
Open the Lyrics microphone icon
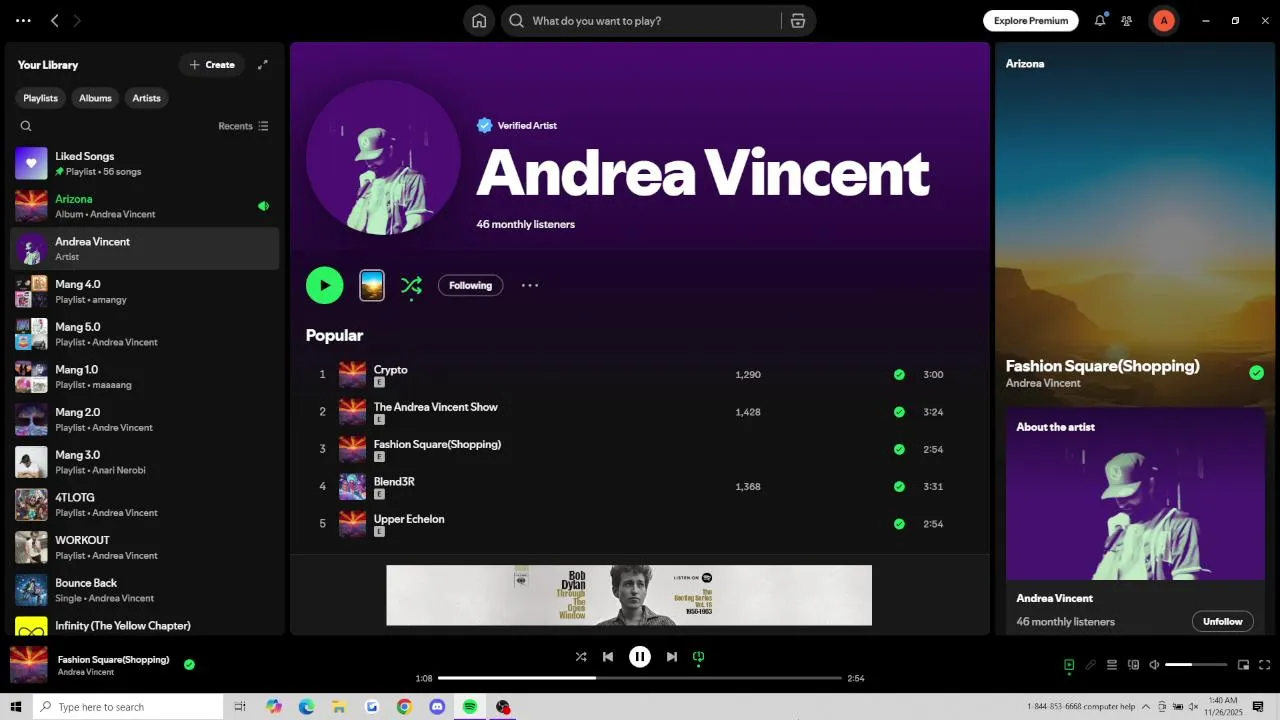coord(1091,665)
